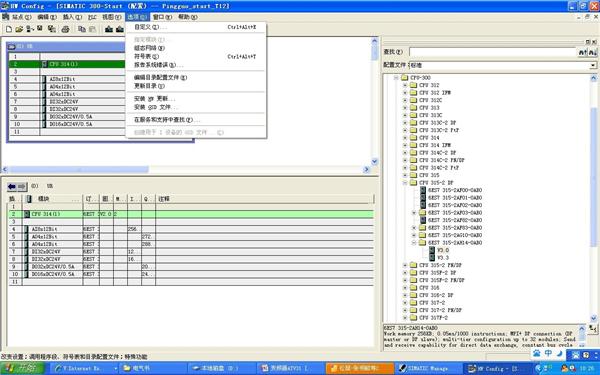Expand the CPU 317-2 PN/DP folder
The image size is (600, 375).
405,310
